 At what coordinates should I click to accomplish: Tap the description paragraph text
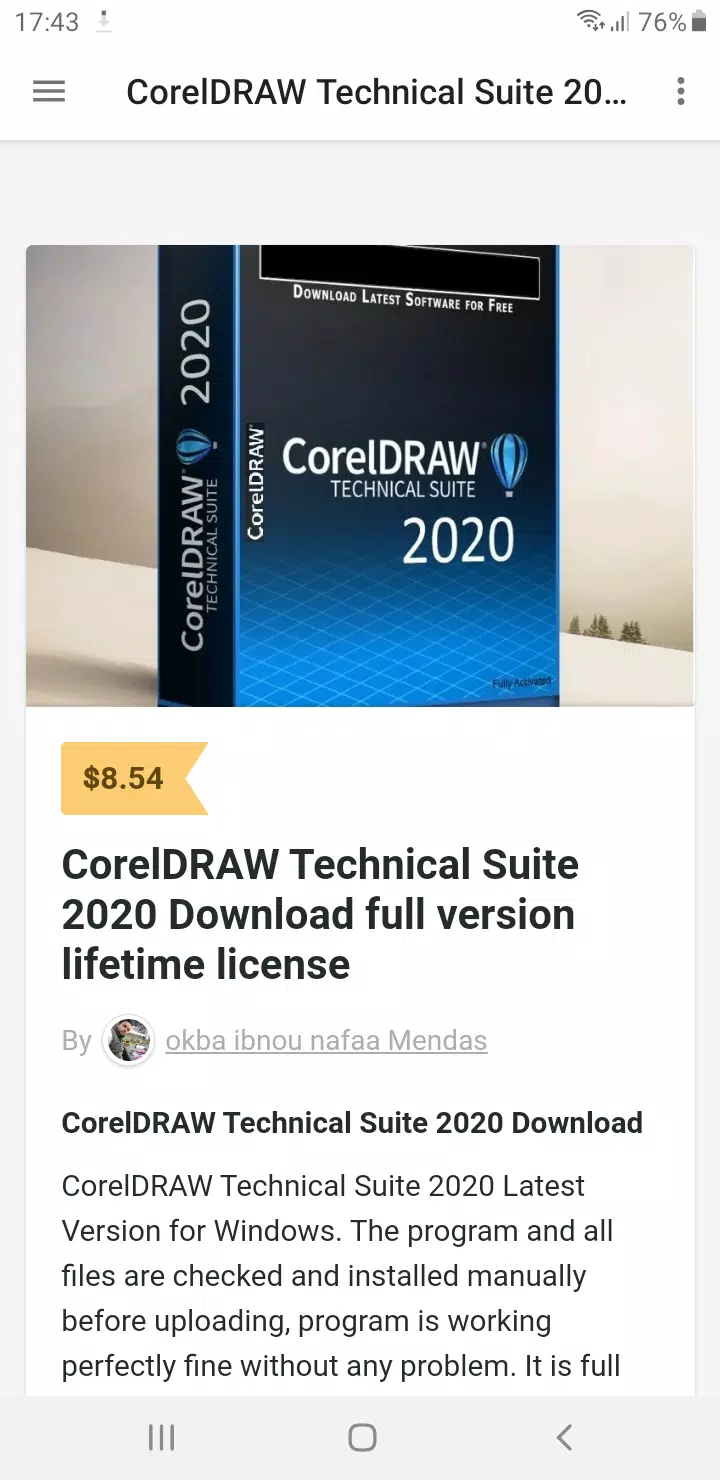[342, 1276]
